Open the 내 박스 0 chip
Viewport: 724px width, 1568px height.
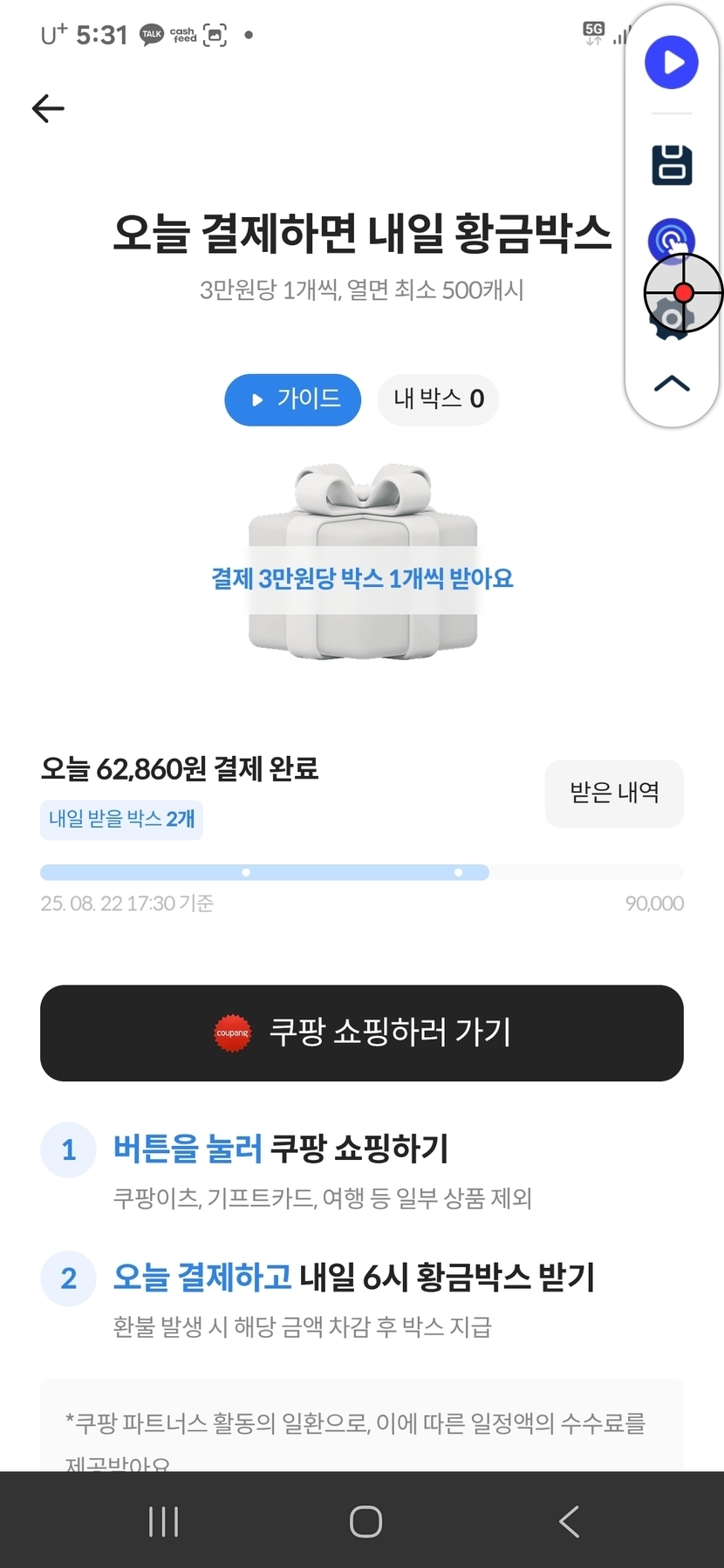(438, 399)
